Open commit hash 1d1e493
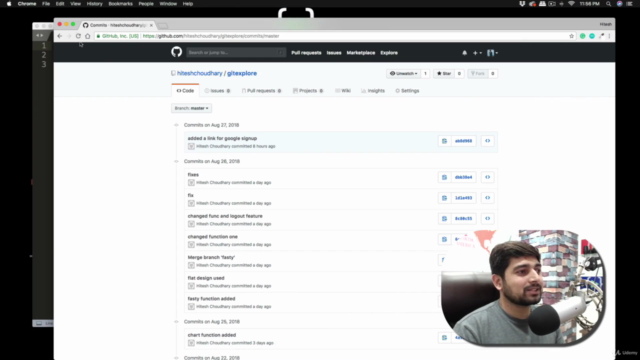This screenshot has width=640, height=360. (463, 198)
